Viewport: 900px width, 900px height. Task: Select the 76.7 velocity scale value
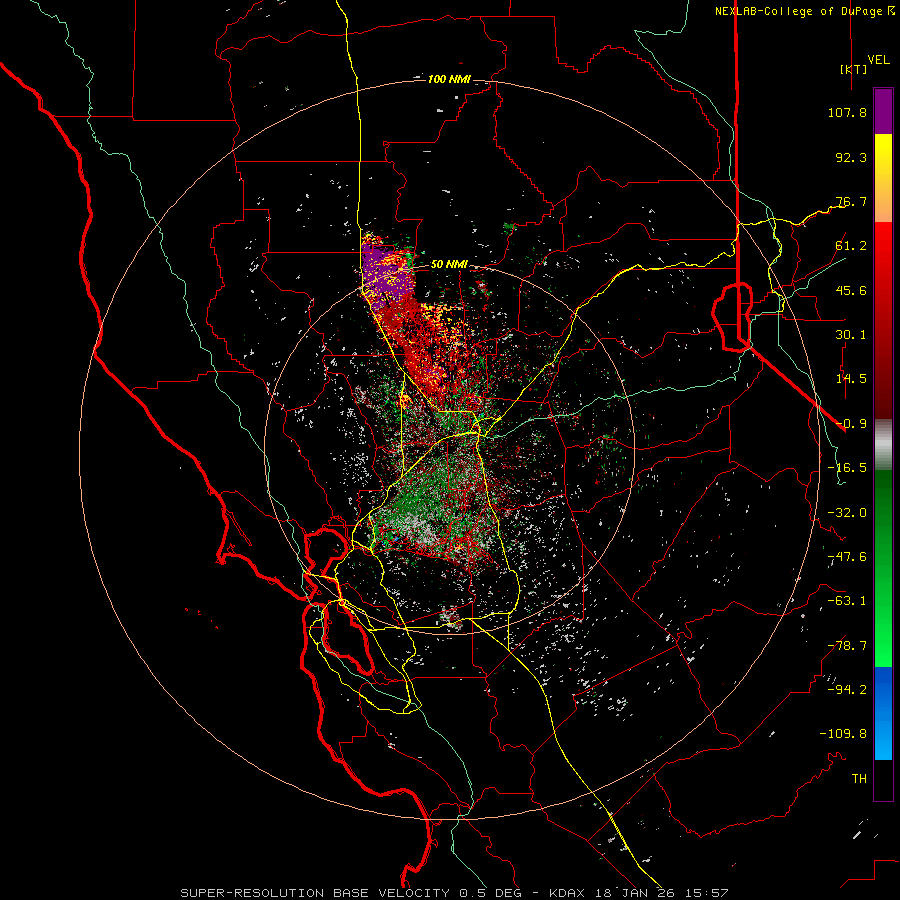(x=851, y=201)
